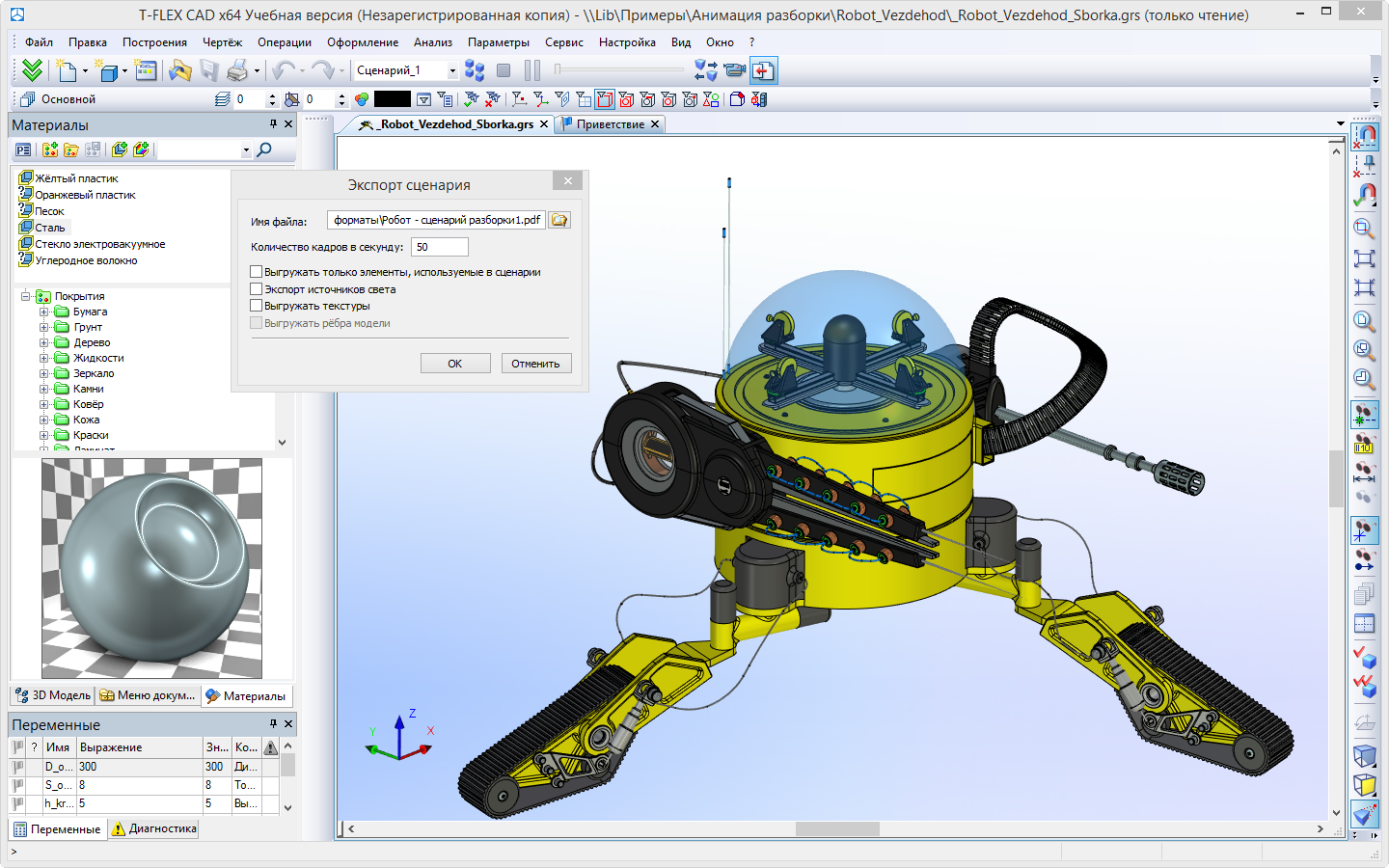Switch to the Приветствие tab
1389x868 pixels.
coord(610,124)
